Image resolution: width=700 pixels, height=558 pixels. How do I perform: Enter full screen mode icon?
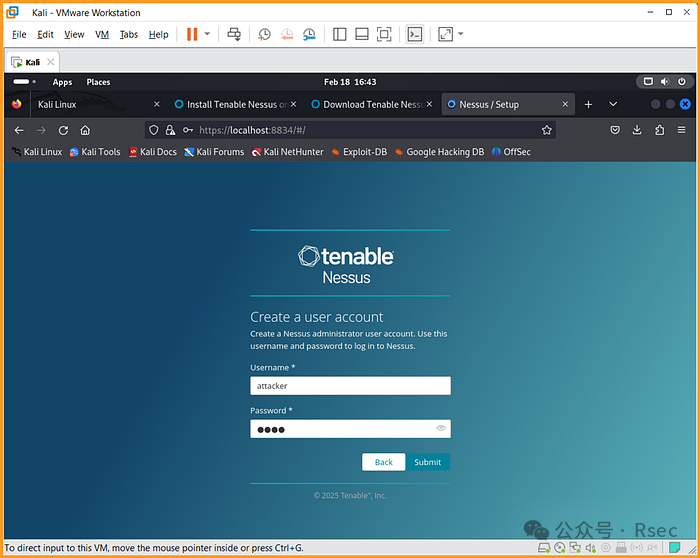pos(384,34)
